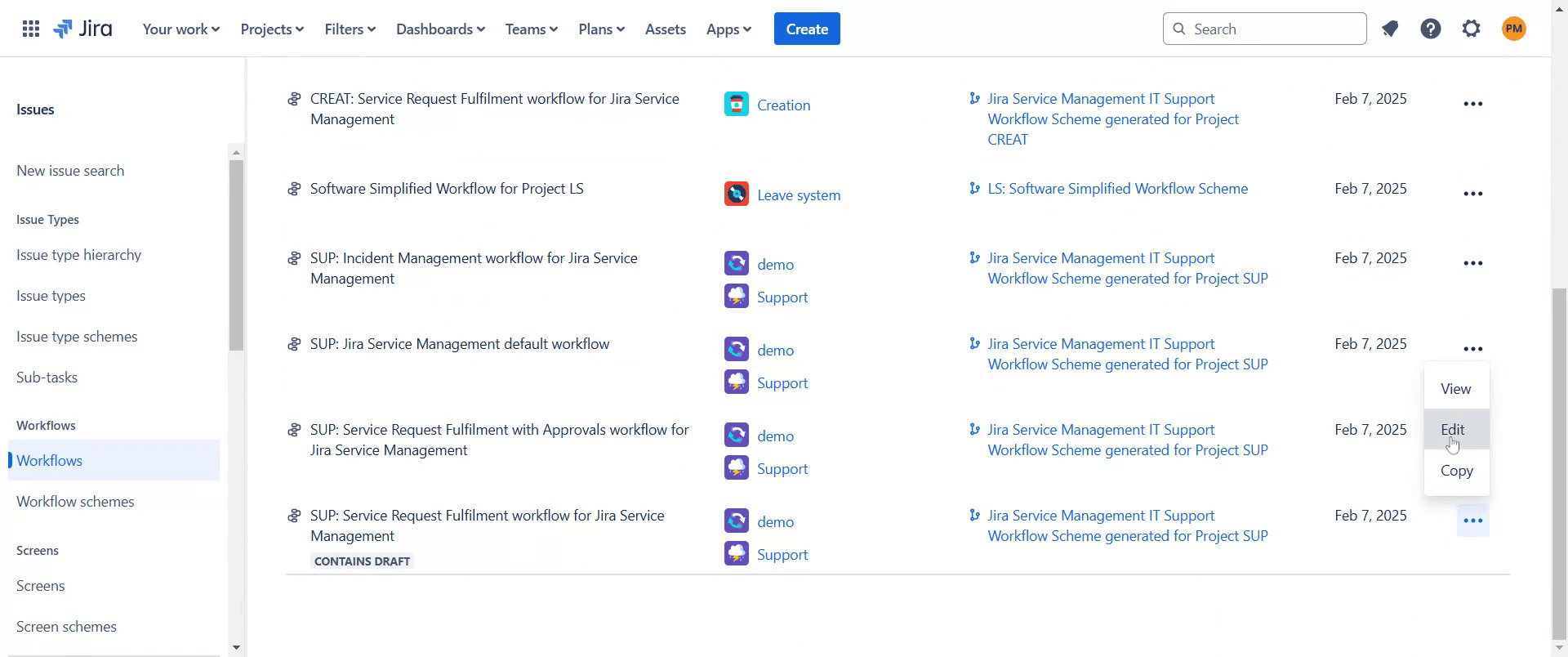Click Support icon in Fulfilment with Approvals row
Screen dimensions: 1568x657
737,468
